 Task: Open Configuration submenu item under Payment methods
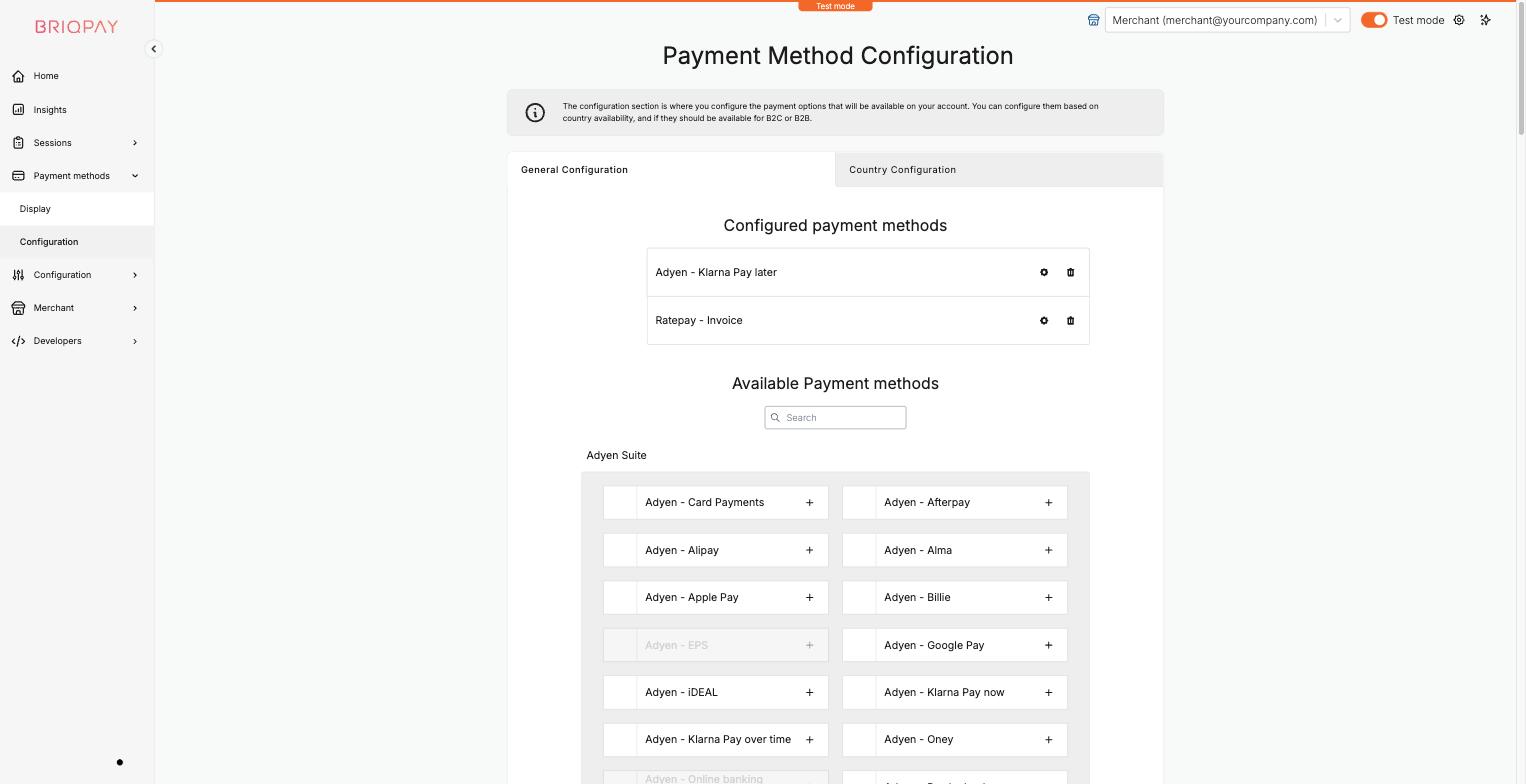coord(77,242)
